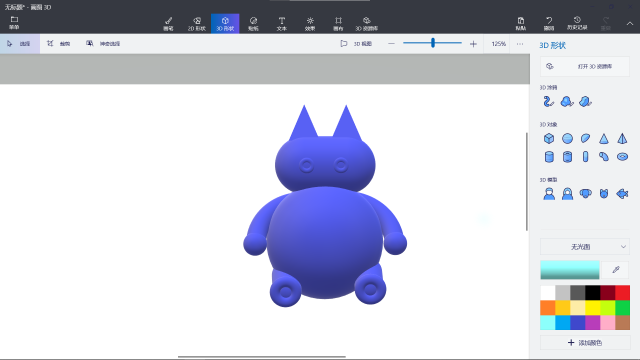Select the sphere 3D object
This screenshot has height=360, width=640.
[567, 139]
